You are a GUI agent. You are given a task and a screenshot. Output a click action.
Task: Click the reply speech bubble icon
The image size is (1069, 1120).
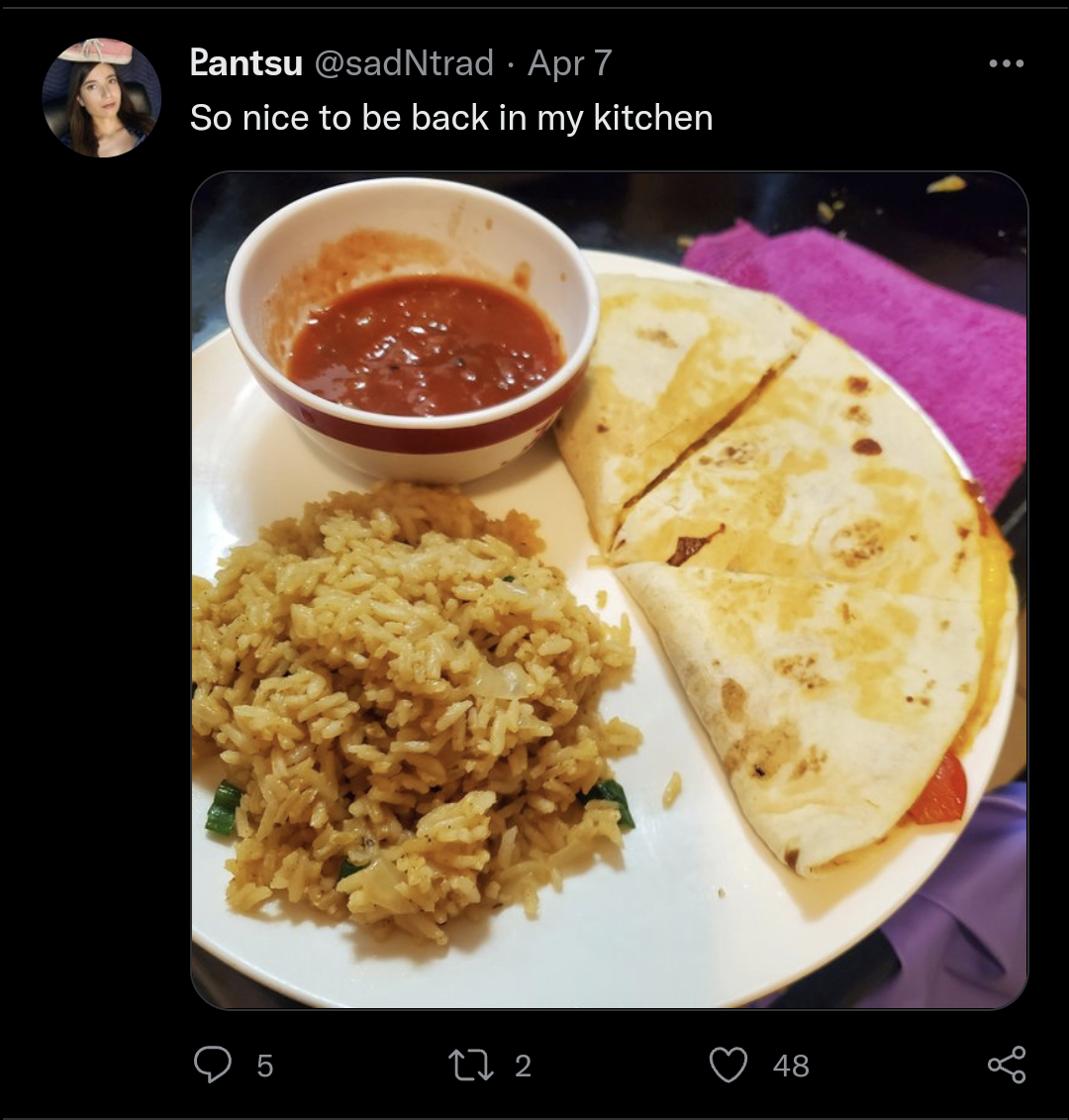213,1065
